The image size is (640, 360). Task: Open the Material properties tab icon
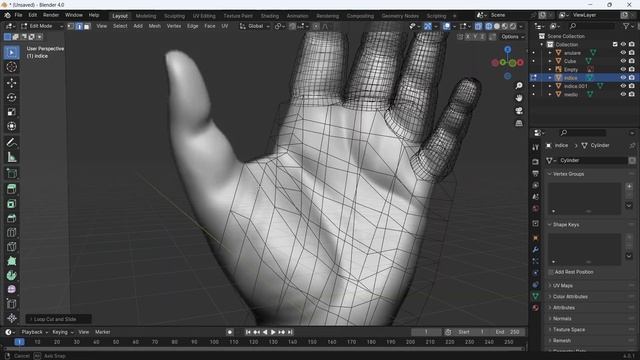[536, 308]
